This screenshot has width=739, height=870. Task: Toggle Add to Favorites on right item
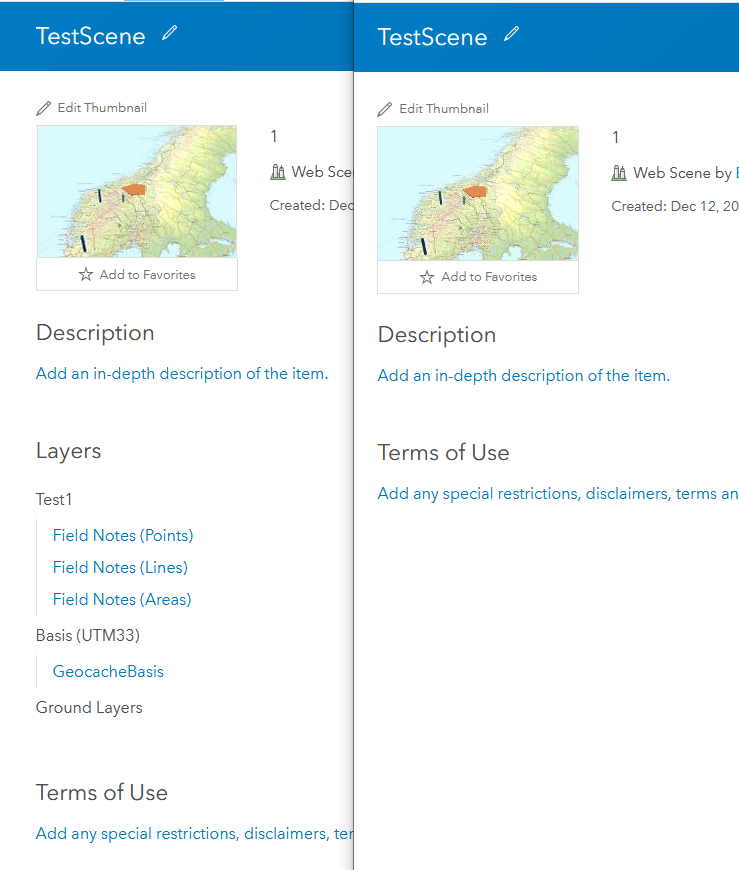point(488,276)
